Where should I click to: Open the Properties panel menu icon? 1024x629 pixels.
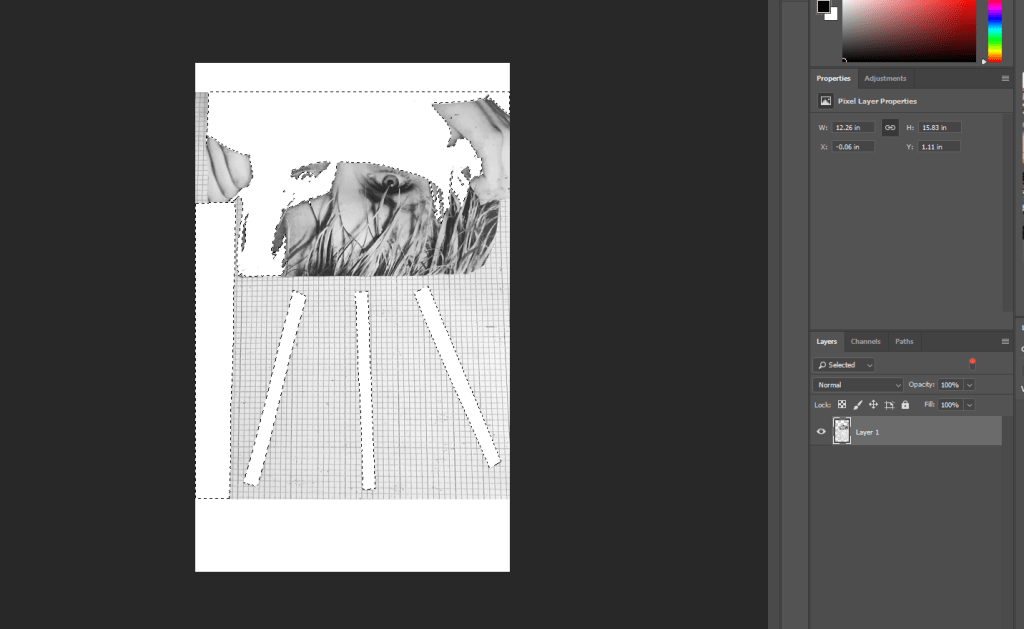tap(1005, 78)
